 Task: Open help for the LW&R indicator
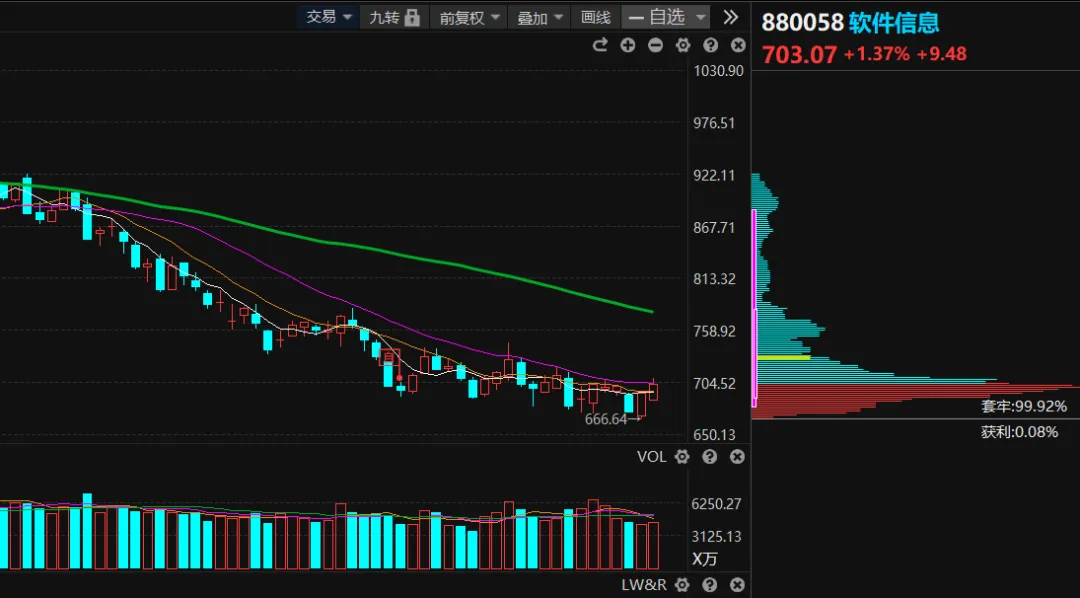710,585
